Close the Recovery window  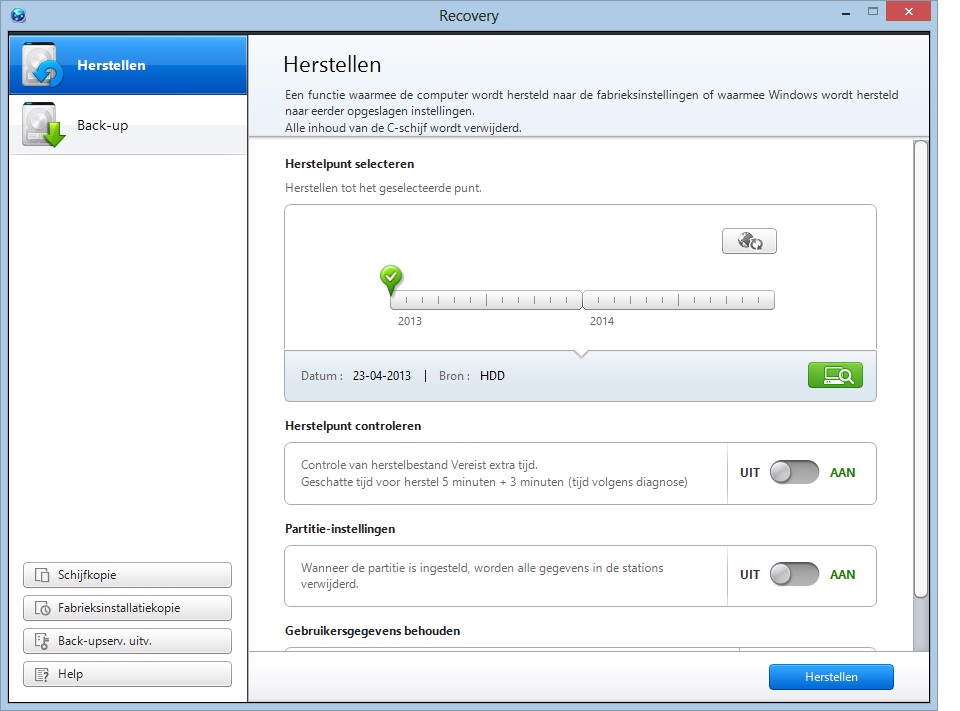pyautogui.click(x=909, y=12)
